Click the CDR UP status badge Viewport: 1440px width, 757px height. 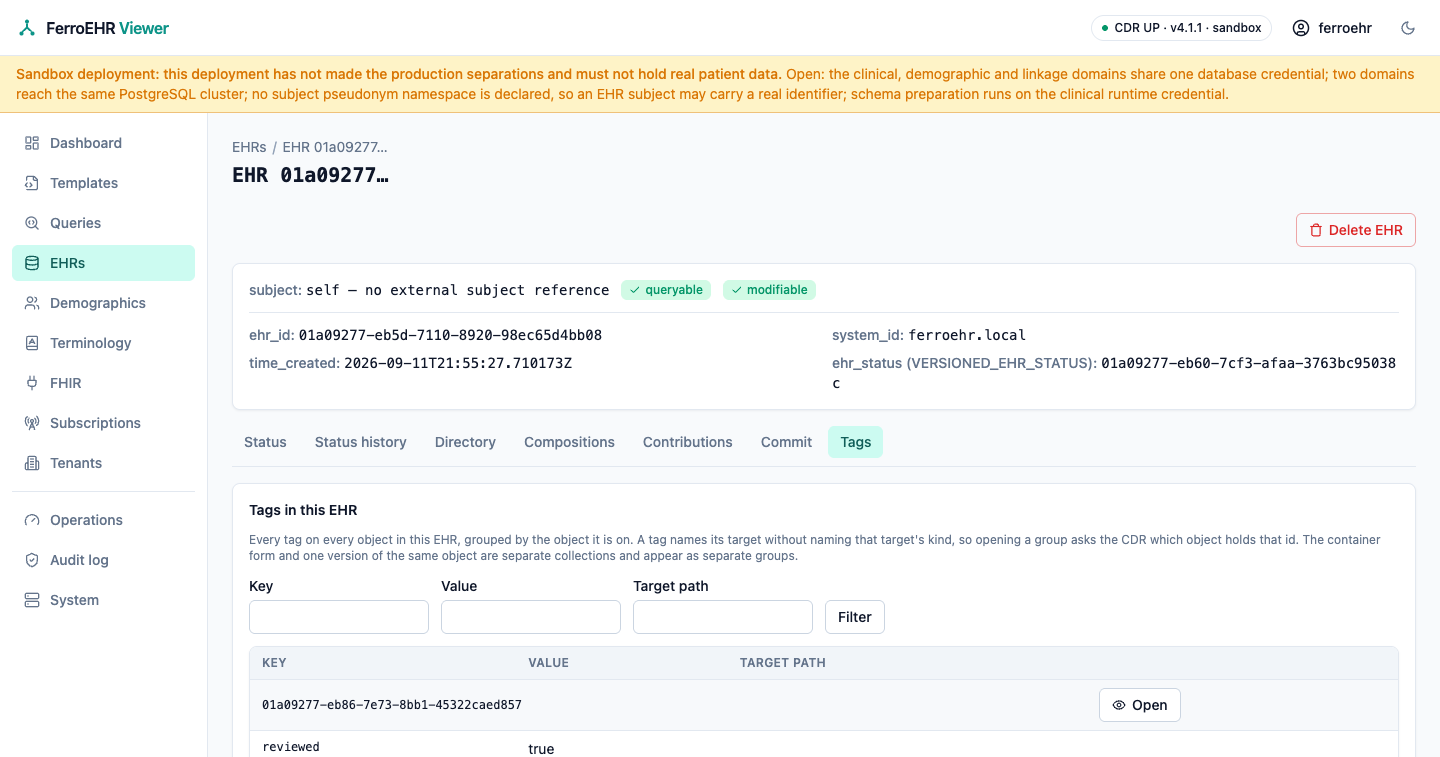1181,28
